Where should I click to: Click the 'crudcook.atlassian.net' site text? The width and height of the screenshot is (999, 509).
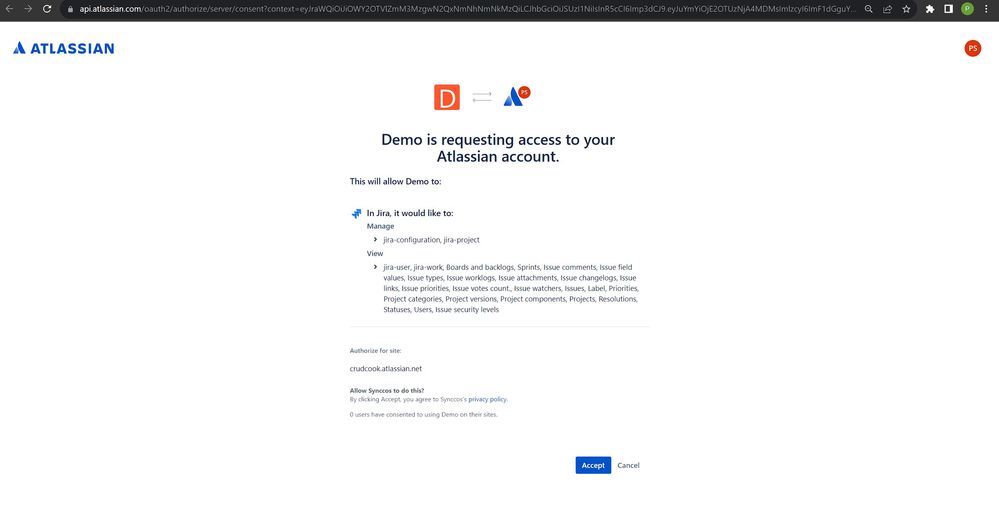(x=385, y=368)
